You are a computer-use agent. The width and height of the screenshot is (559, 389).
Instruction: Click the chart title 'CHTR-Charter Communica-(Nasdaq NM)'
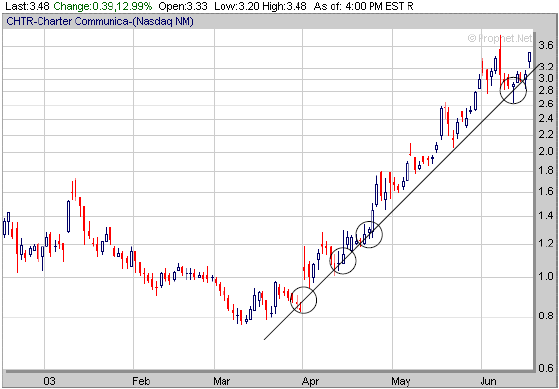coord(100,22)
